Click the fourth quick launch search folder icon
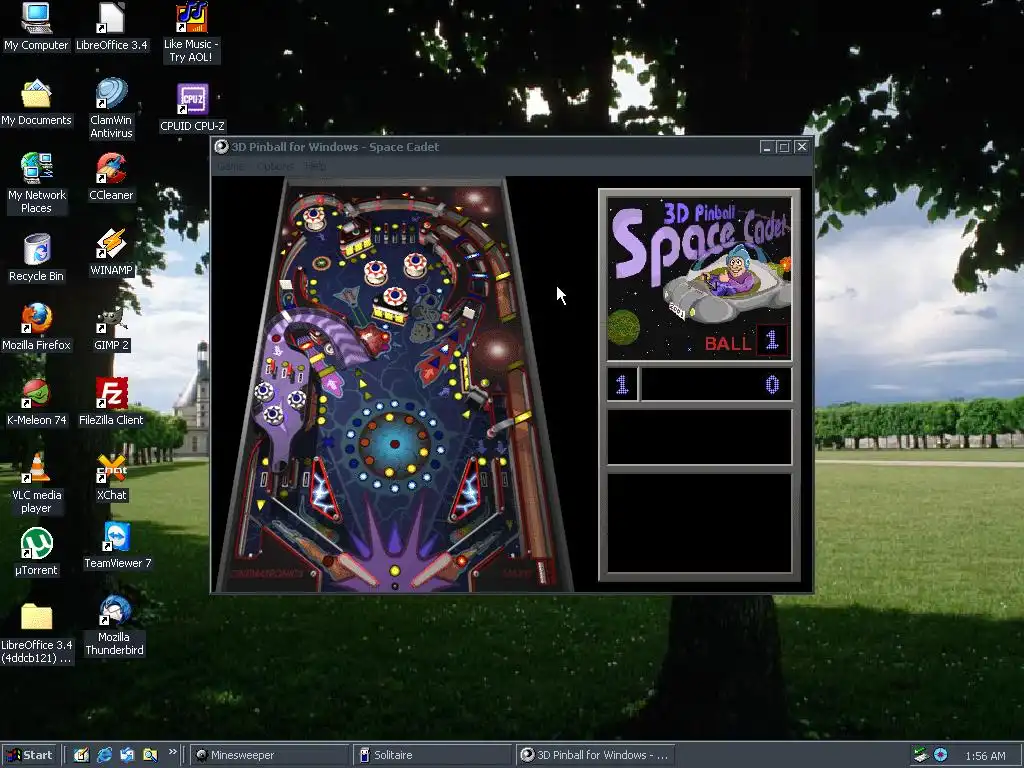This screenshot has width=1024, height=768. click(x=150, y=755)
